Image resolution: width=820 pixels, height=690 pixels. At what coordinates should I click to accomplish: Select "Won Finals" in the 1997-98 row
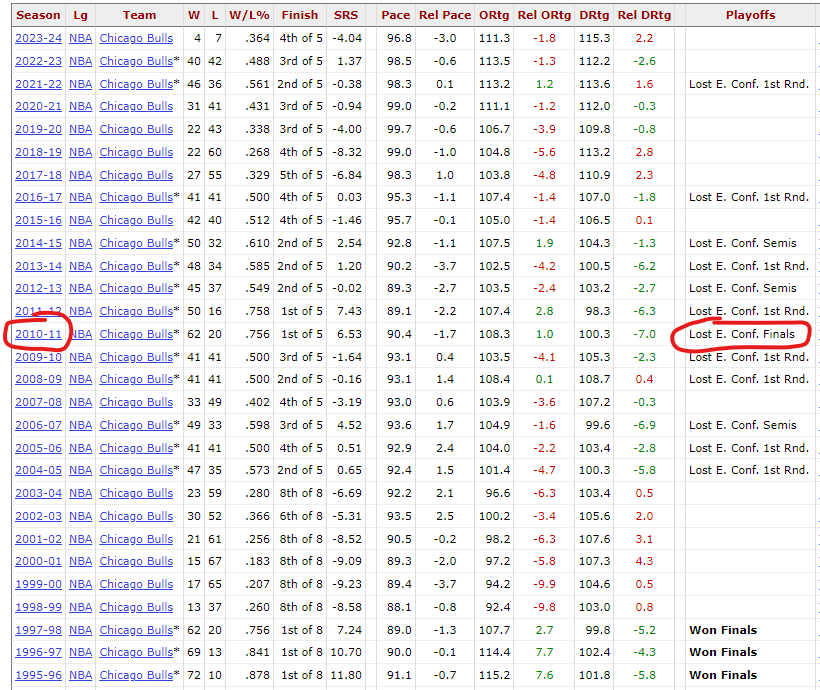click(x=723, y=630)
